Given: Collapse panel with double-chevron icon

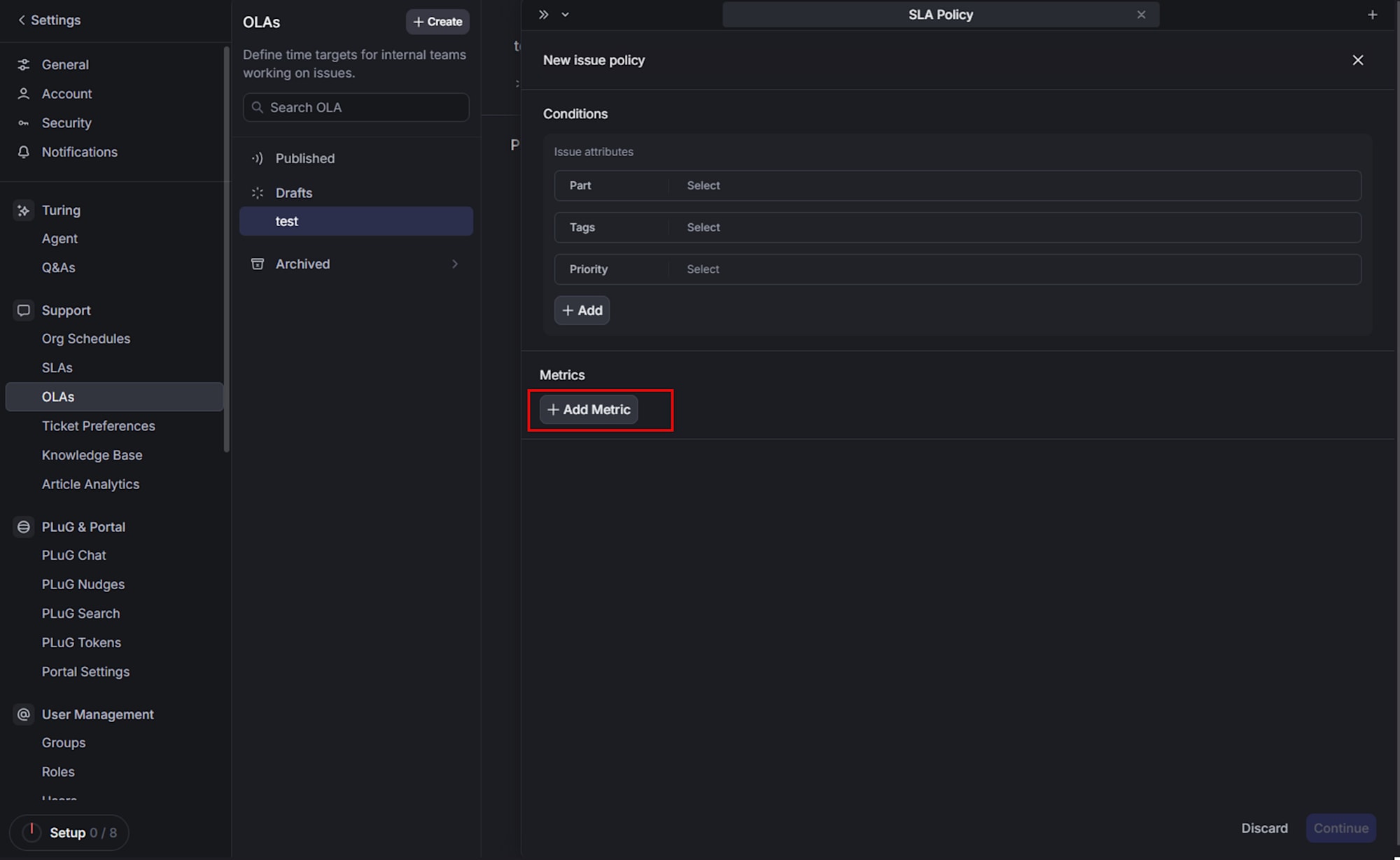Looking at the screenshot, I should pyautogui.click(x=543, y=15).
